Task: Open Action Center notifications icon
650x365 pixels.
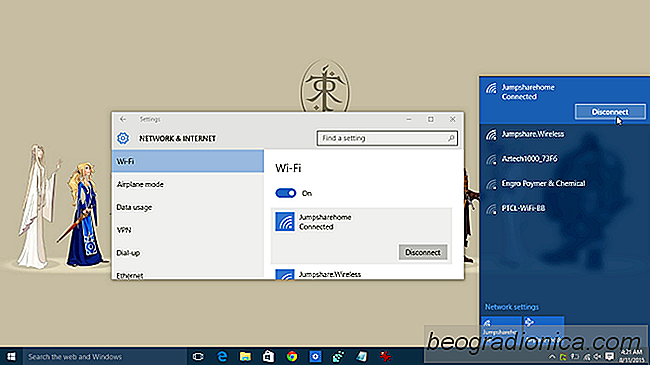Action: [x=609, y=357]
